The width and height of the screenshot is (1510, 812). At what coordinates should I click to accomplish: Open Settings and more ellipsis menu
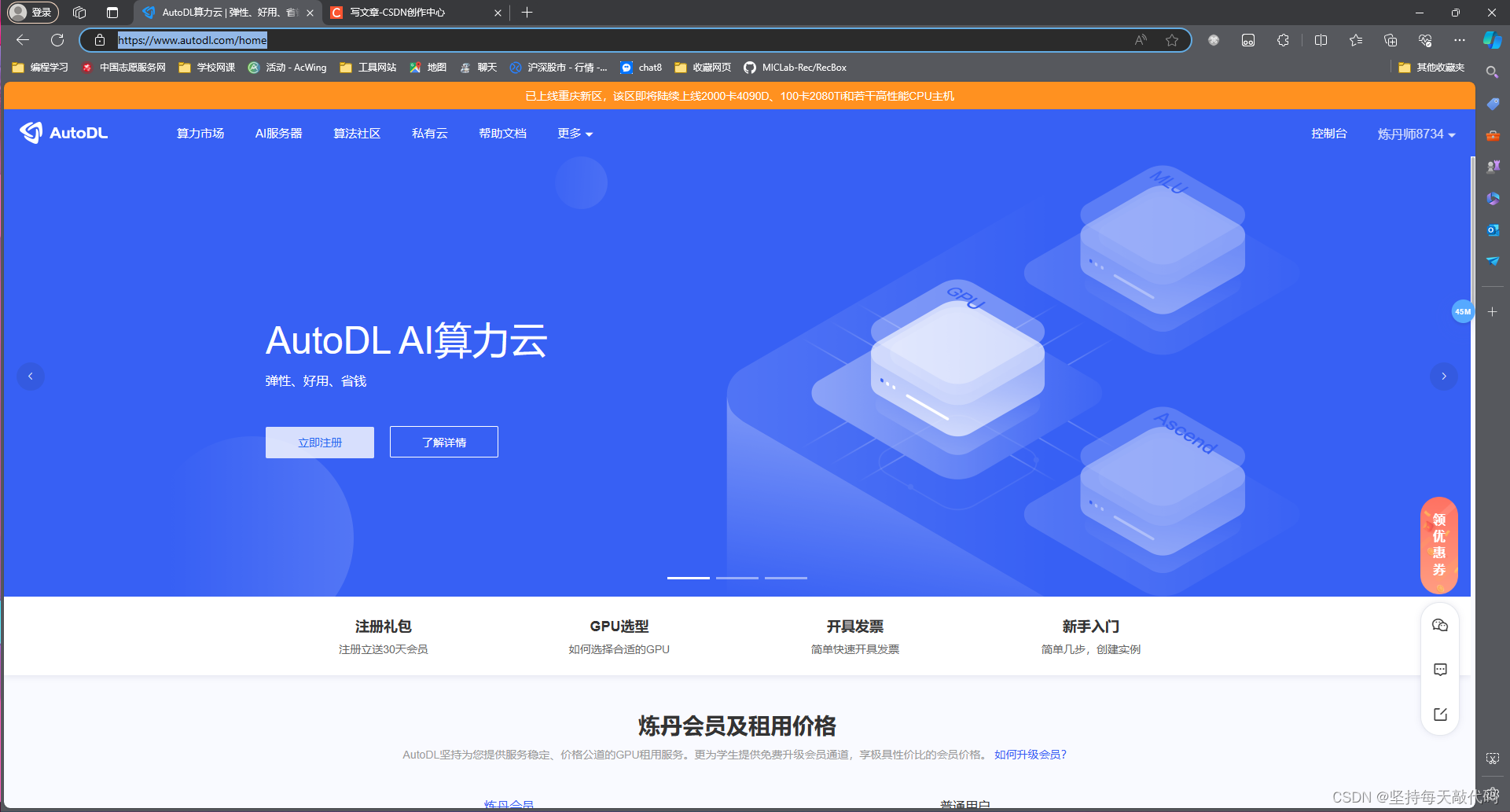(1460, 40)
